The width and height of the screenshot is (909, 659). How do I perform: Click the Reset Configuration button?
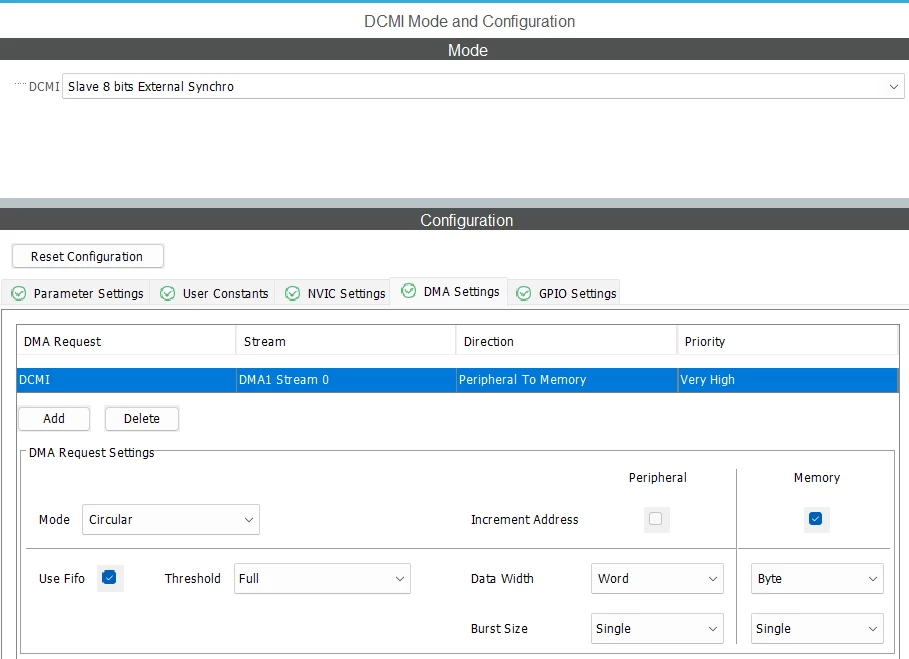coord(88,256)
